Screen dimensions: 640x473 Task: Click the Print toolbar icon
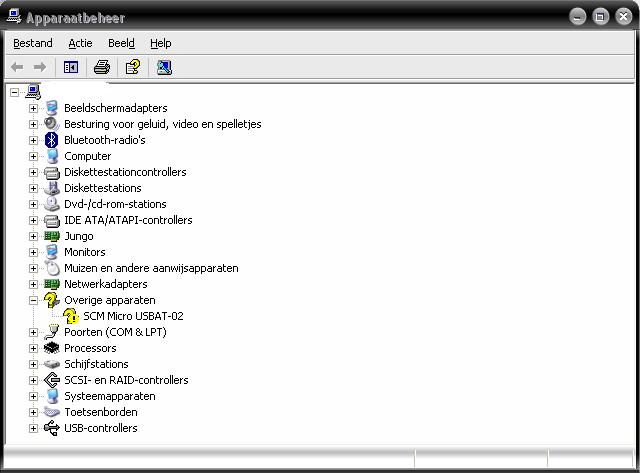click(x=102, y=67)
